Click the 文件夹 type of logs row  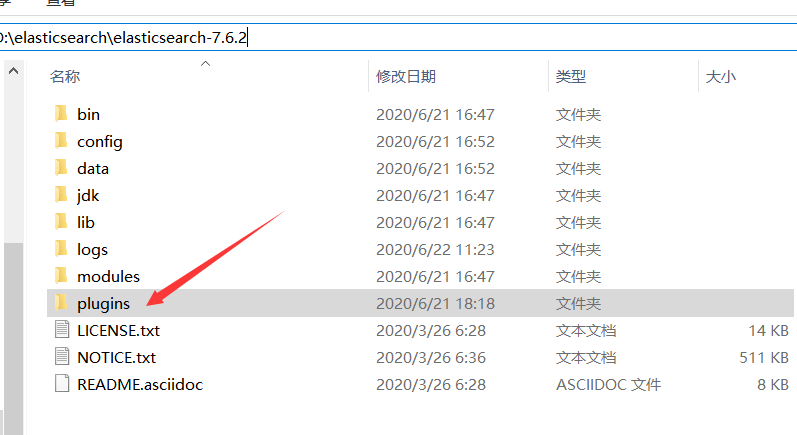(x=578, y=250)
